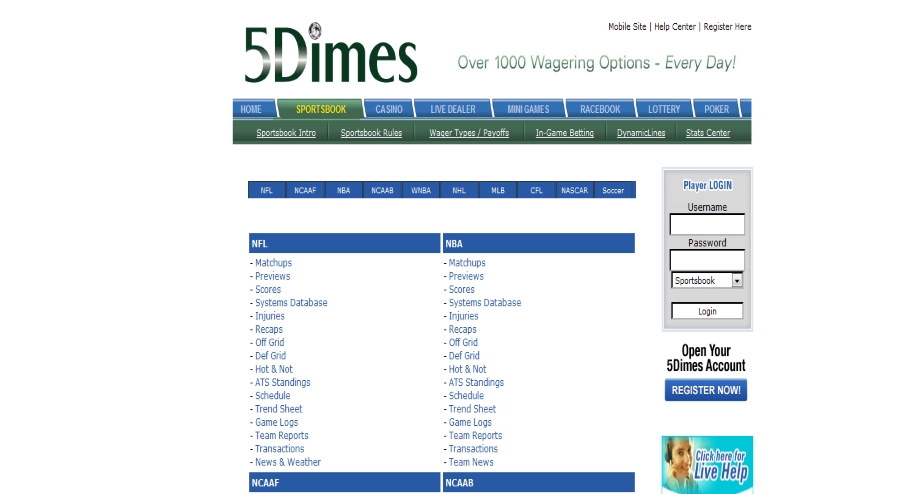Select MLB in the sports bar
900x494 pixels.
498,190
